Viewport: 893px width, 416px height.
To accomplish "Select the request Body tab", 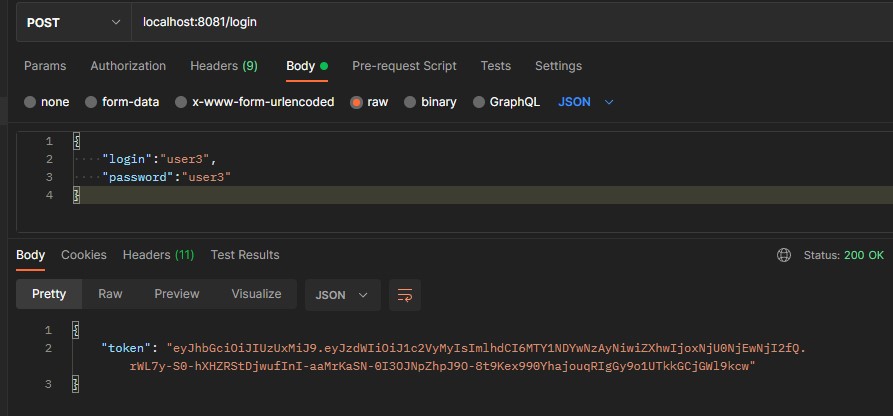I will point(307,66).
